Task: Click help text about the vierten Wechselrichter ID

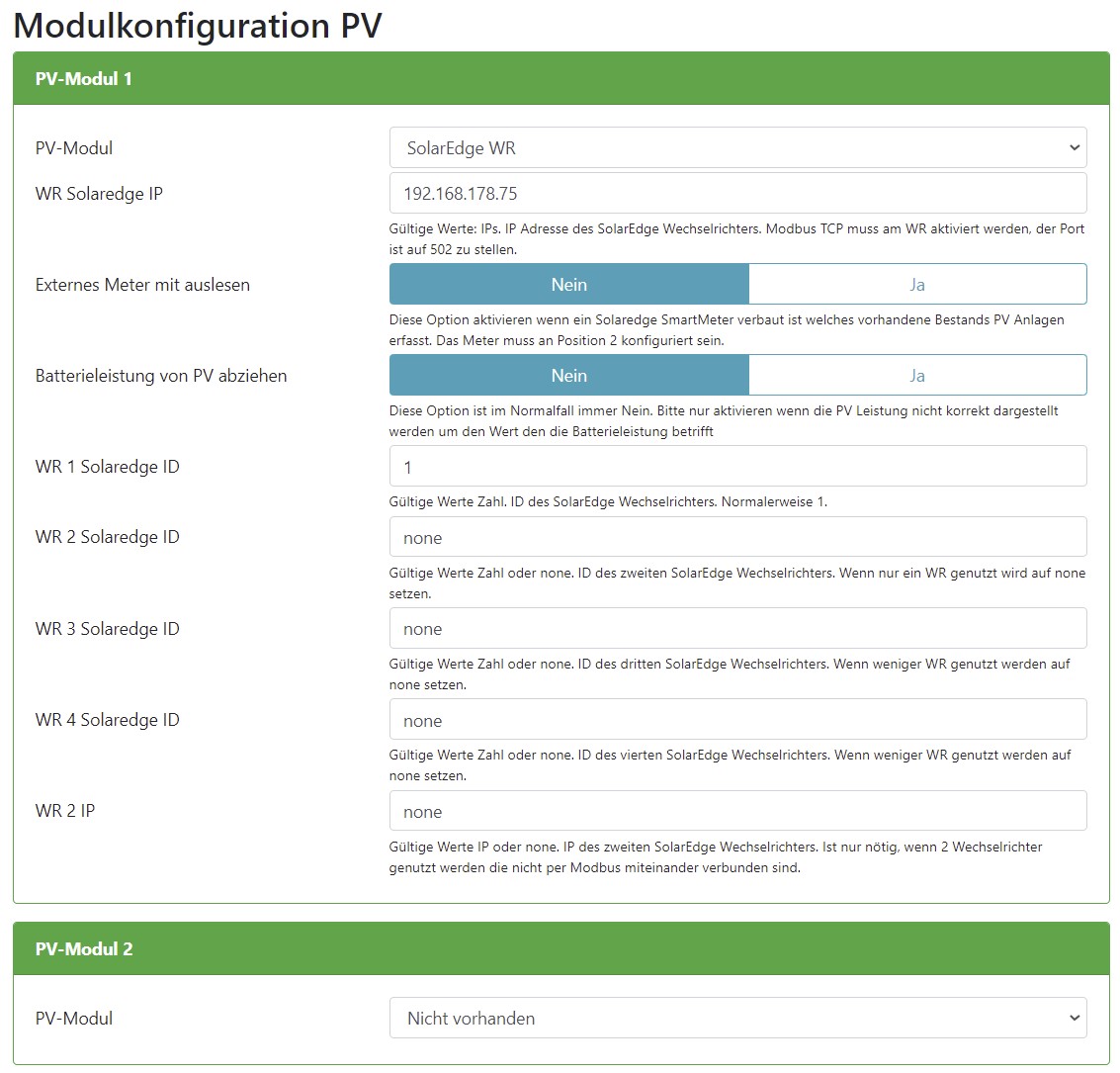Action: click(730, 765)
